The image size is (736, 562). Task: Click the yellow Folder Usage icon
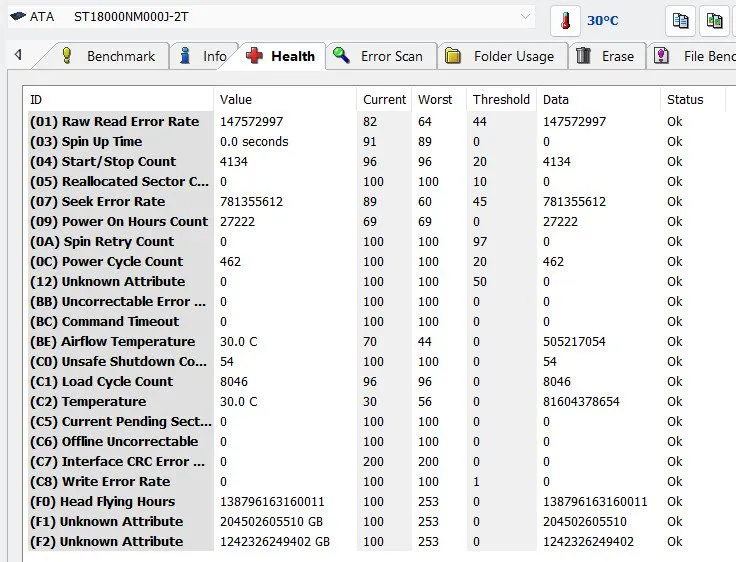[x=452, y=56]
